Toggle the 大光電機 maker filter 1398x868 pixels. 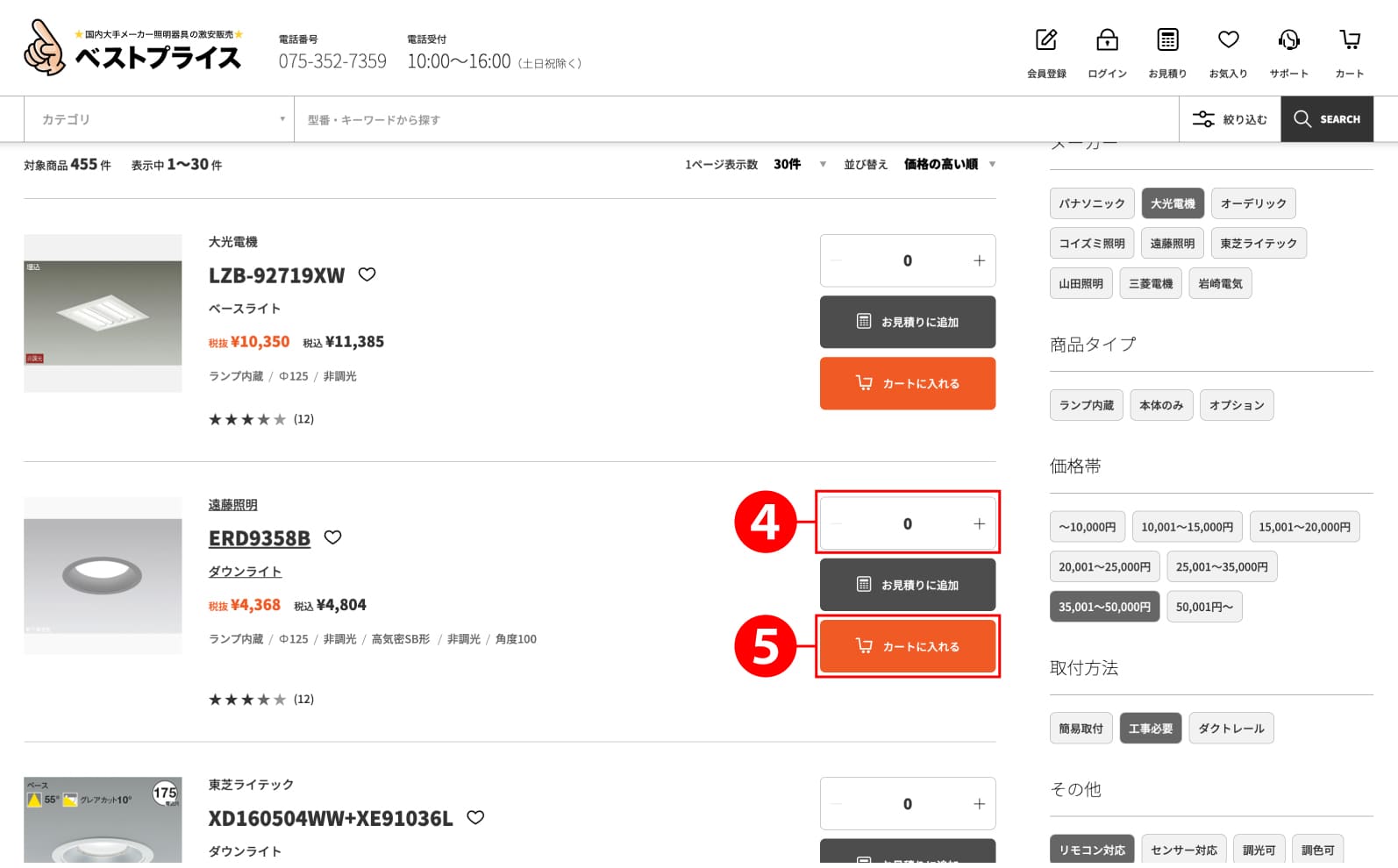1173,203
